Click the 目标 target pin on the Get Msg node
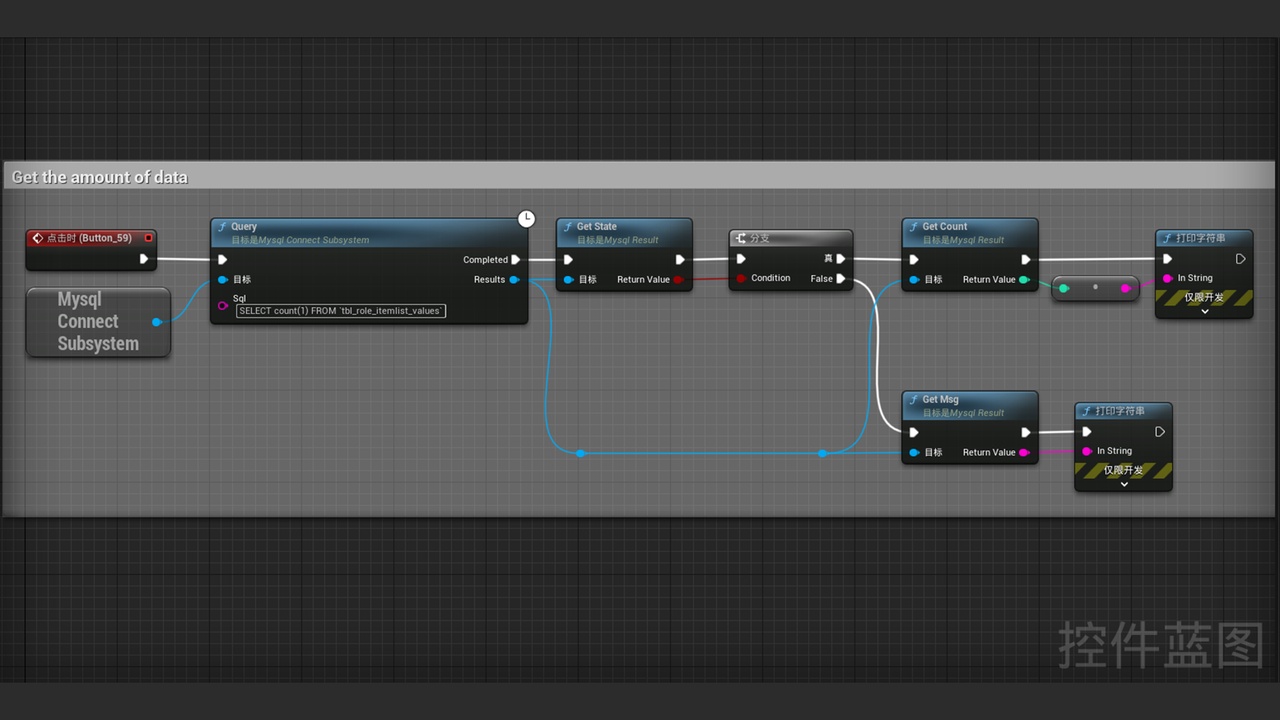This screenshot has width=1280, height=720. click(x=914, y=453)
